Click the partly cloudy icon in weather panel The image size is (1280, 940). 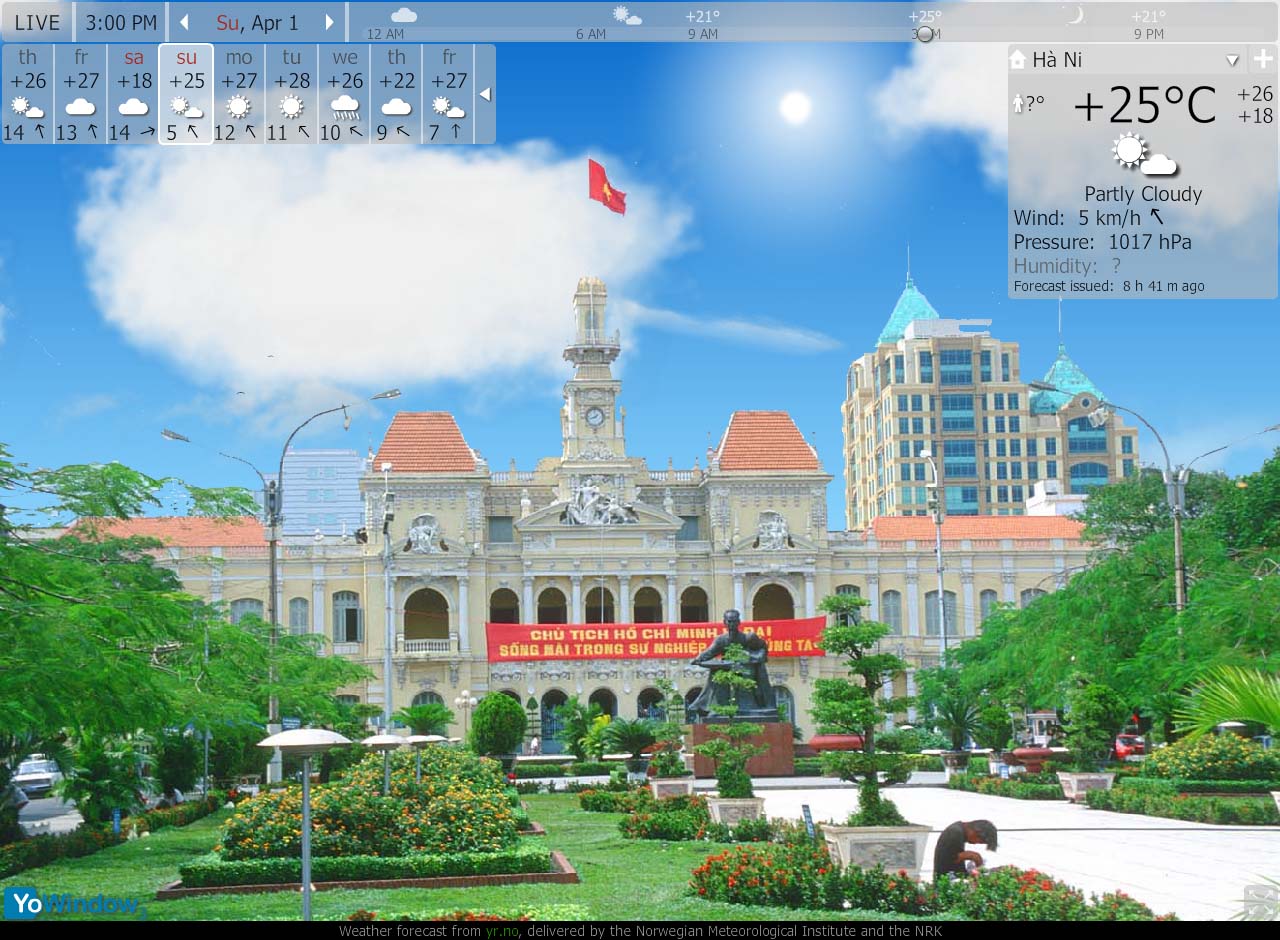(x=1143, y=155)
